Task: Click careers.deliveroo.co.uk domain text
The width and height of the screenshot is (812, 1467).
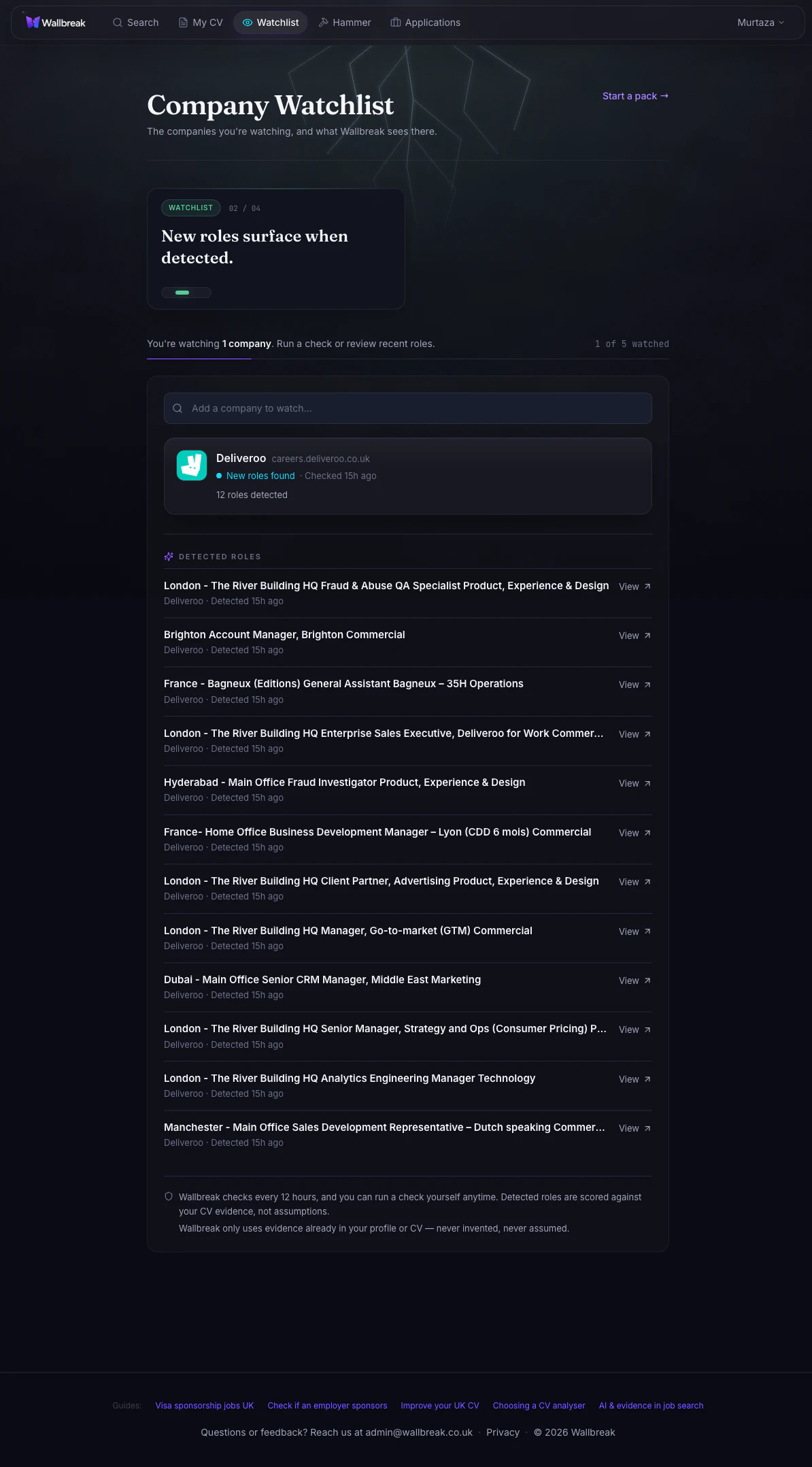Action: coord(321,459)
